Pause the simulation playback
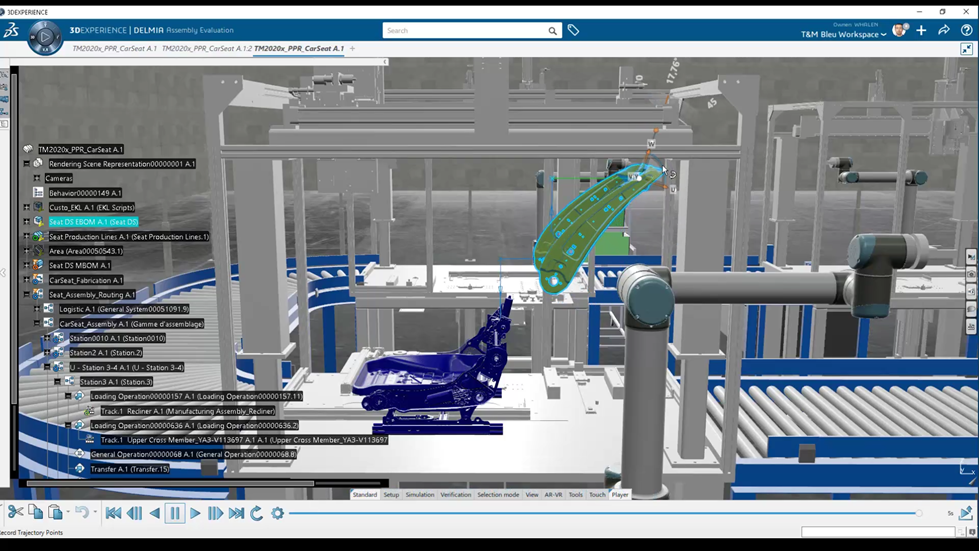979x551 pixels. [175, 513]
